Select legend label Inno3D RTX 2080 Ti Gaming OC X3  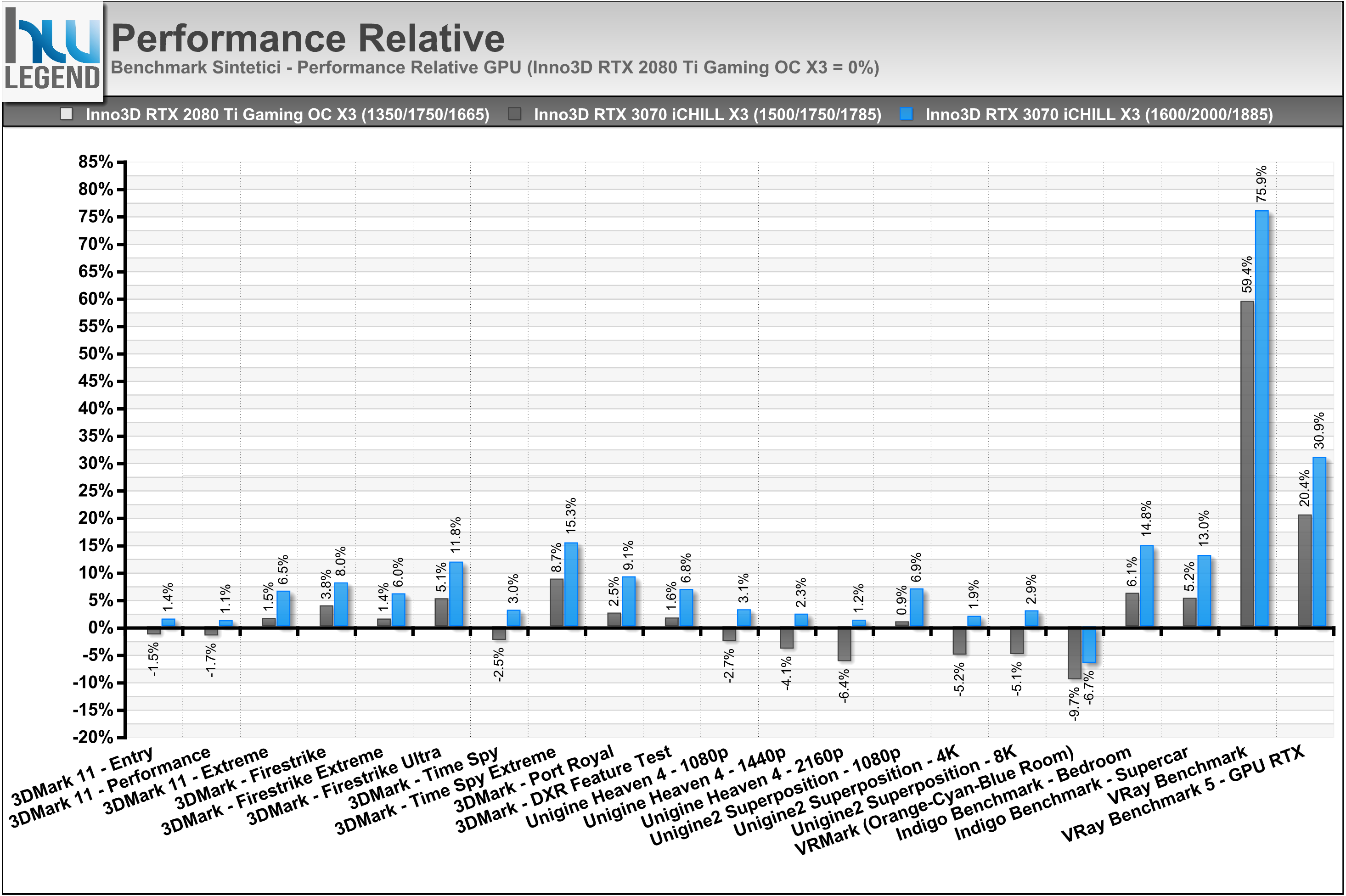(287, 114)
